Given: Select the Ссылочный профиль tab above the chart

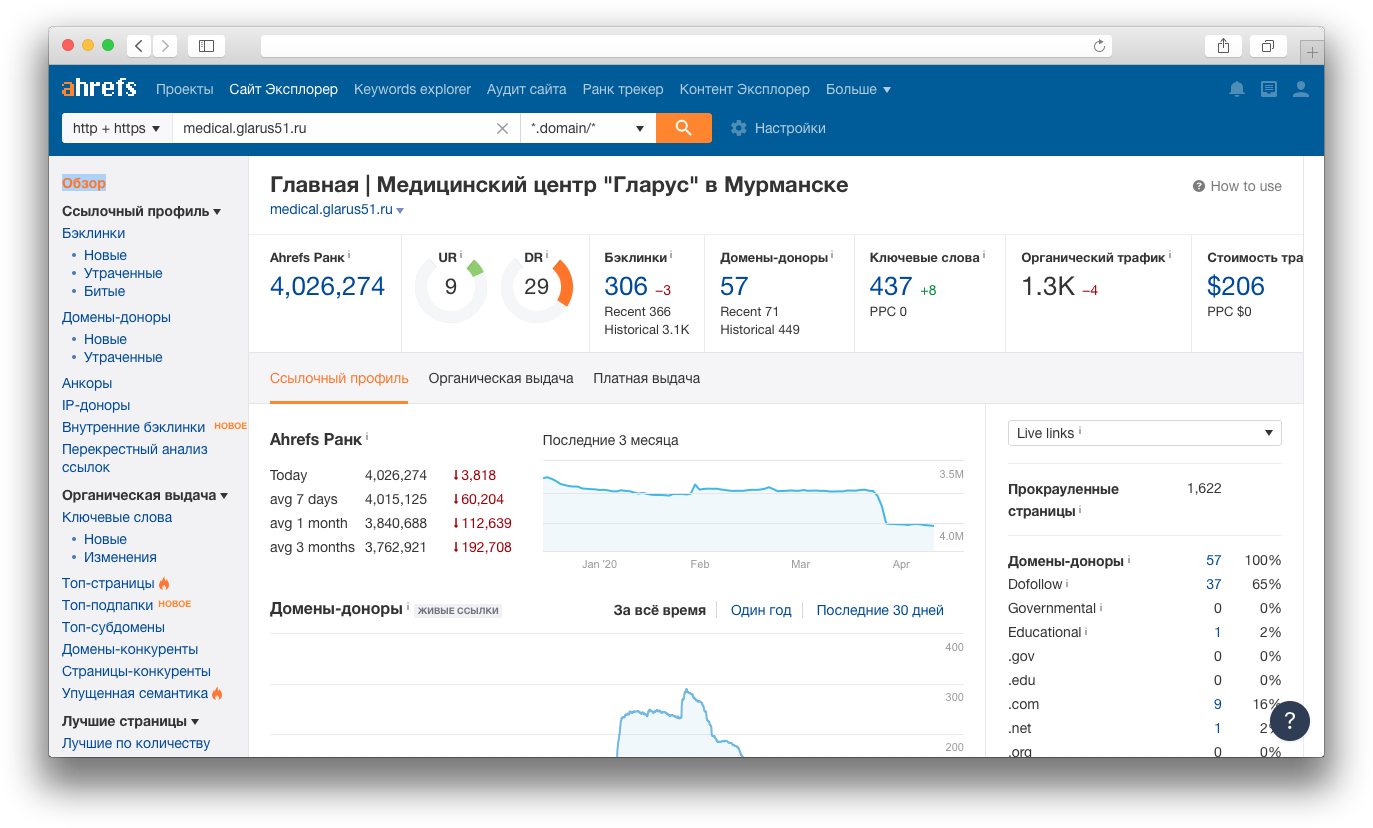Looking at the screenshot, I should click(x=339, y=378).
